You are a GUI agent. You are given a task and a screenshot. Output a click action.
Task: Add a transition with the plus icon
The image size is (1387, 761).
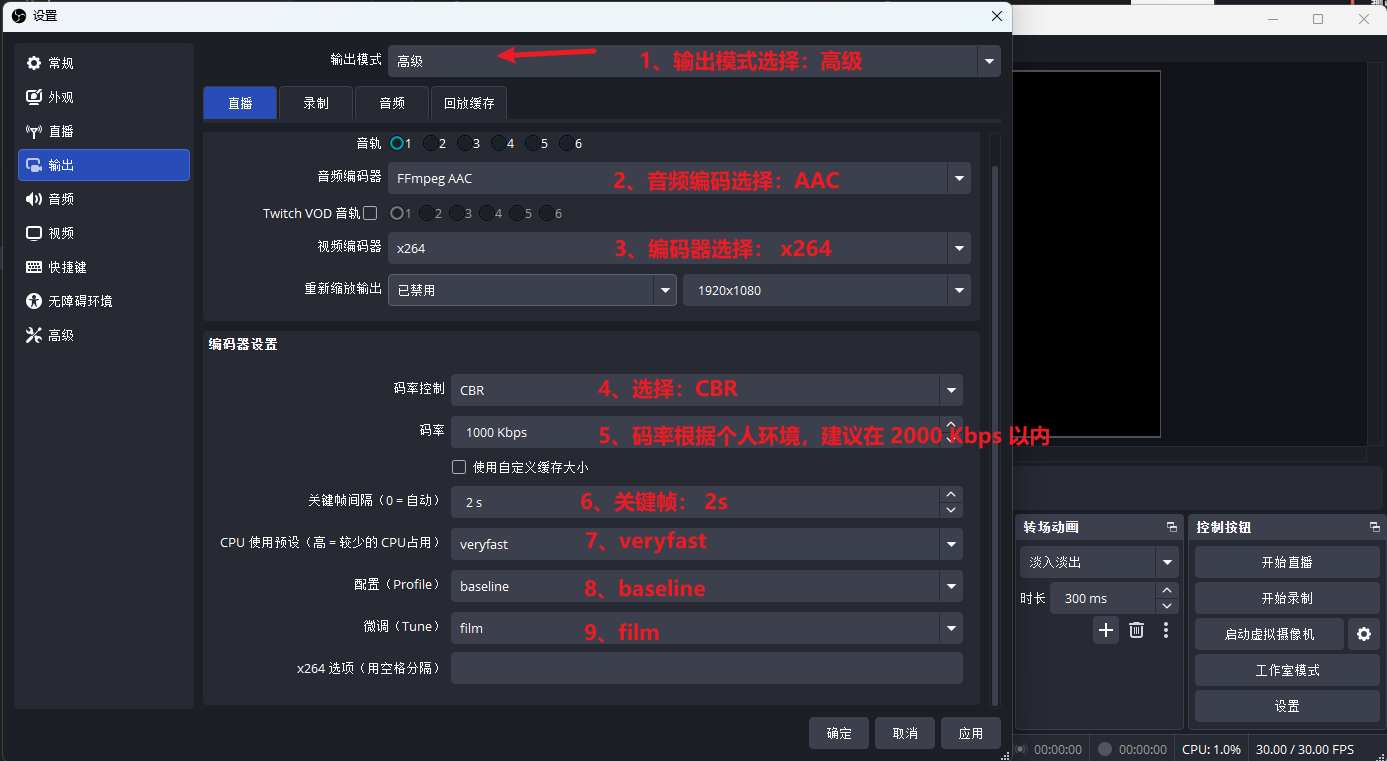point(1105,630)
